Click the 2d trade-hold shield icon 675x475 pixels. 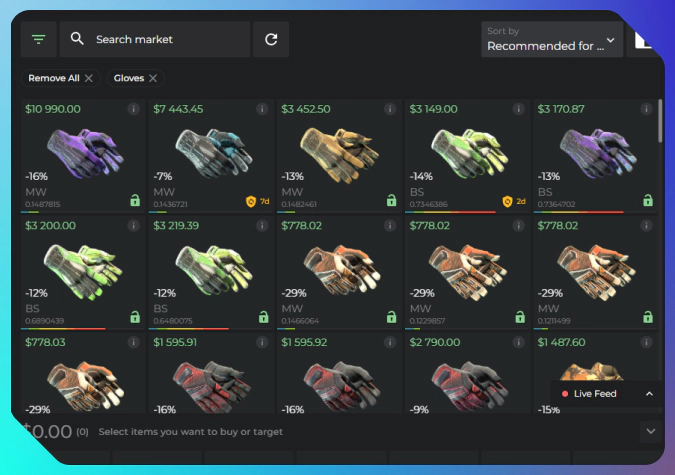508,201
